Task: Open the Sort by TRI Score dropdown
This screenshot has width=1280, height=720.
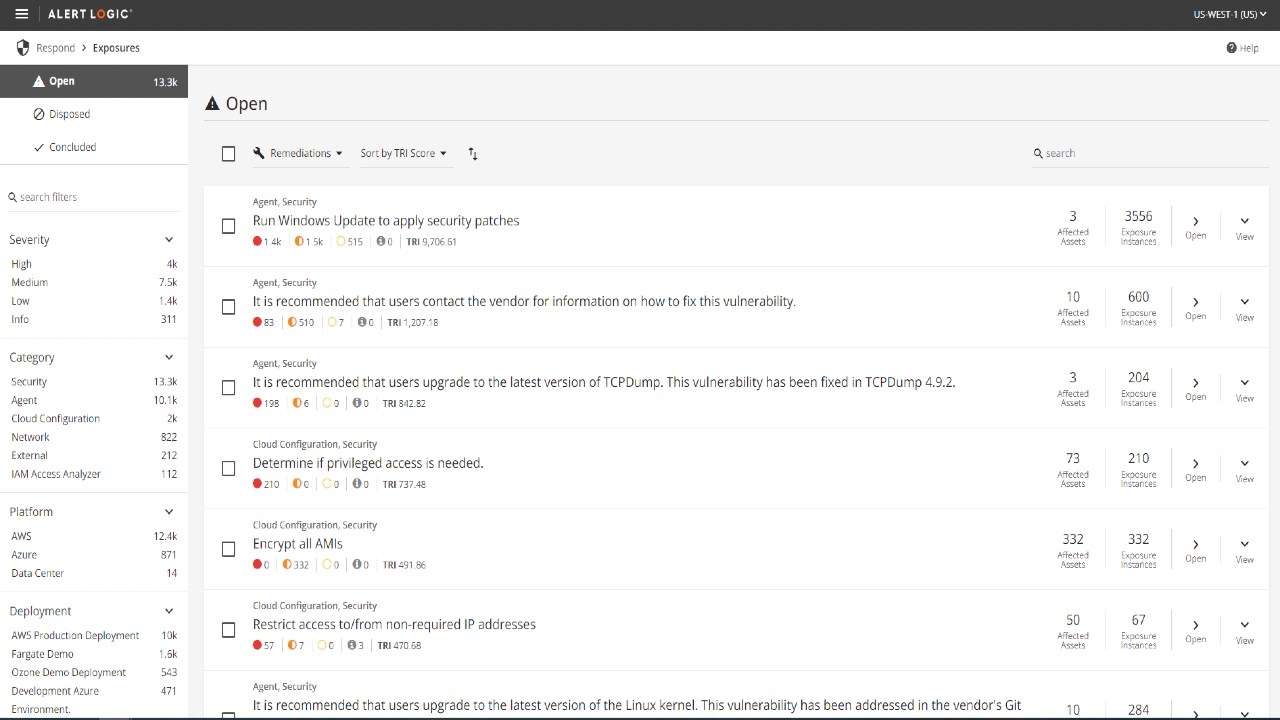Action: point(403,154)
